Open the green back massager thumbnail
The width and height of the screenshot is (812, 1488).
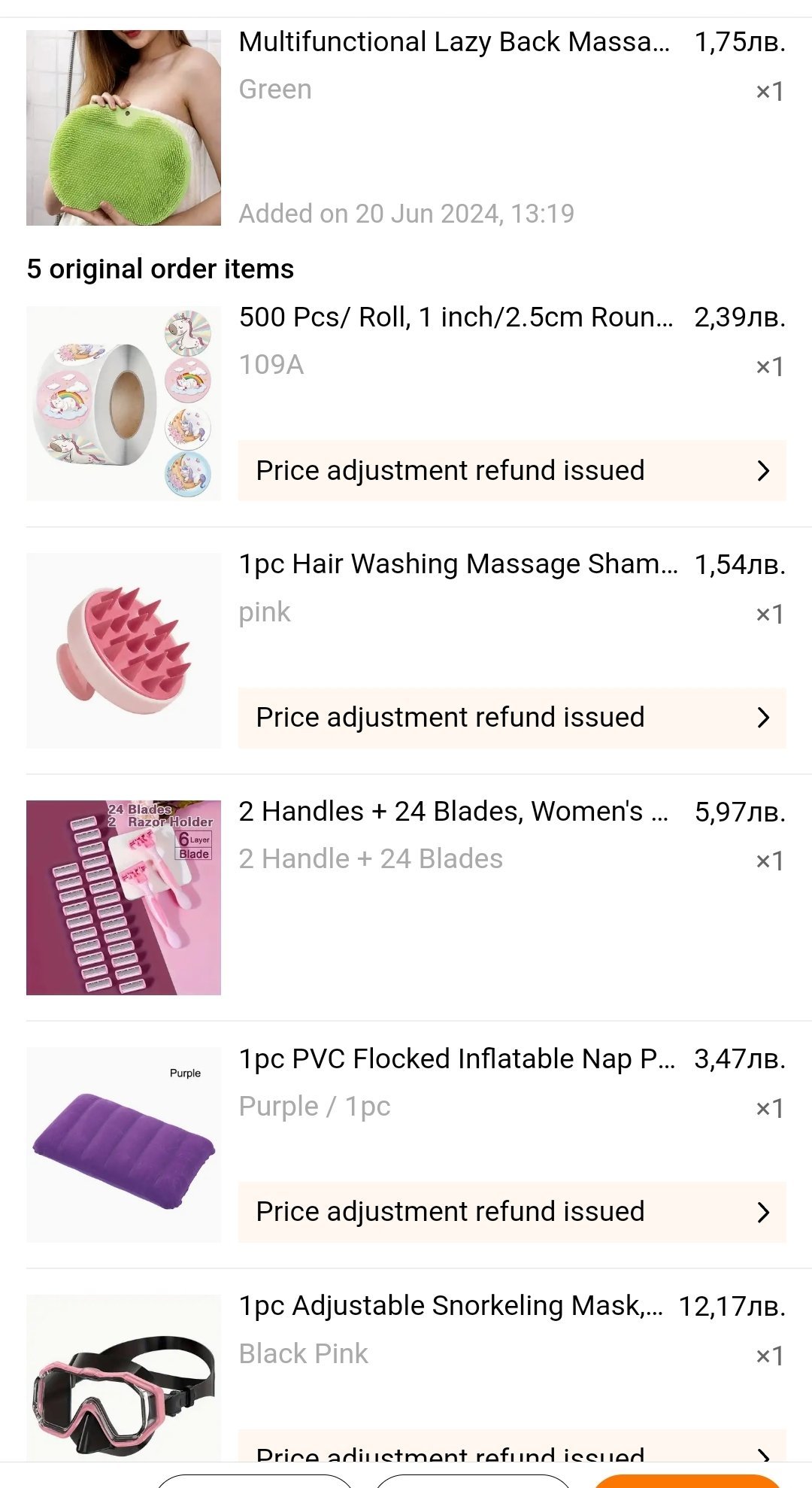pos(123,128)
